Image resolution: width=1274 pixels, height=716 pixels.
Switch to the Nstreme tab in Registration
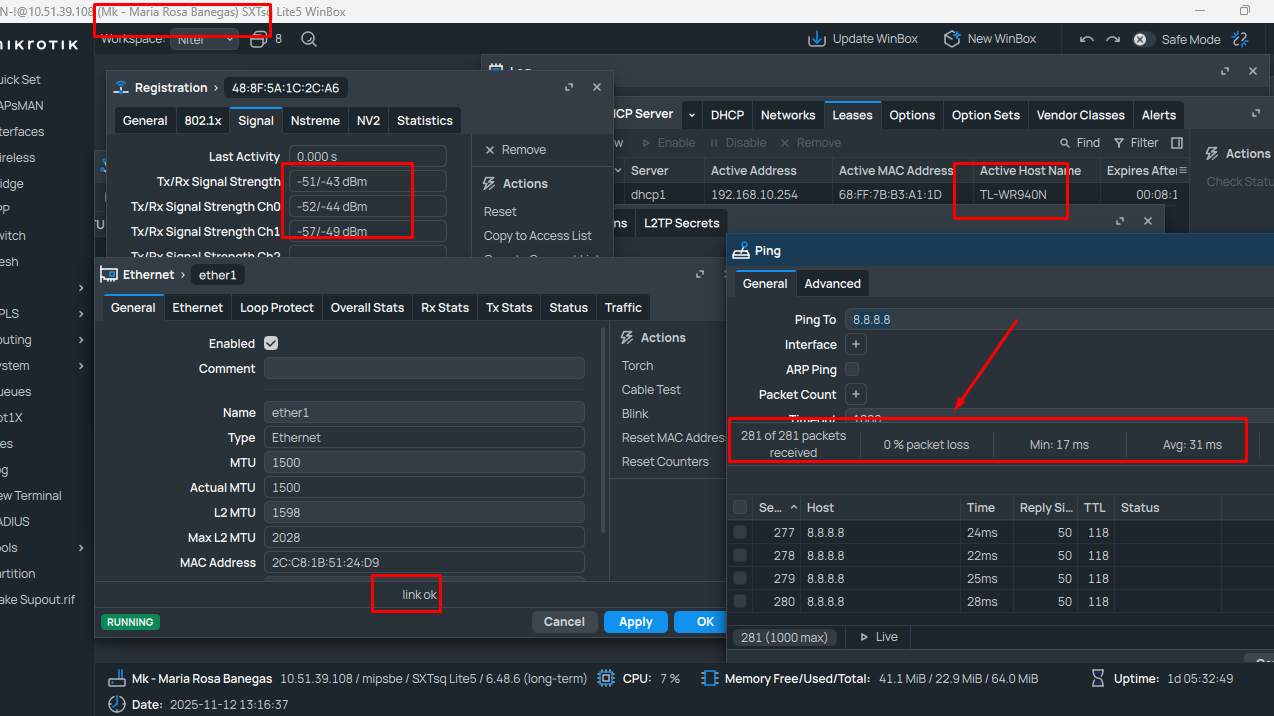(315, 120)
